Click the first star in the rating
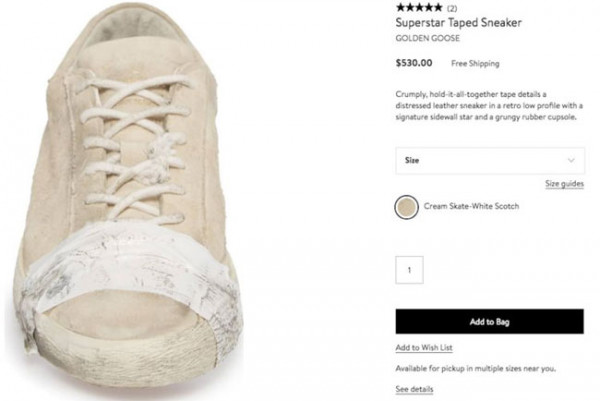Image resolution: width=600 pixels, height=401 pixels. [400, 8]
